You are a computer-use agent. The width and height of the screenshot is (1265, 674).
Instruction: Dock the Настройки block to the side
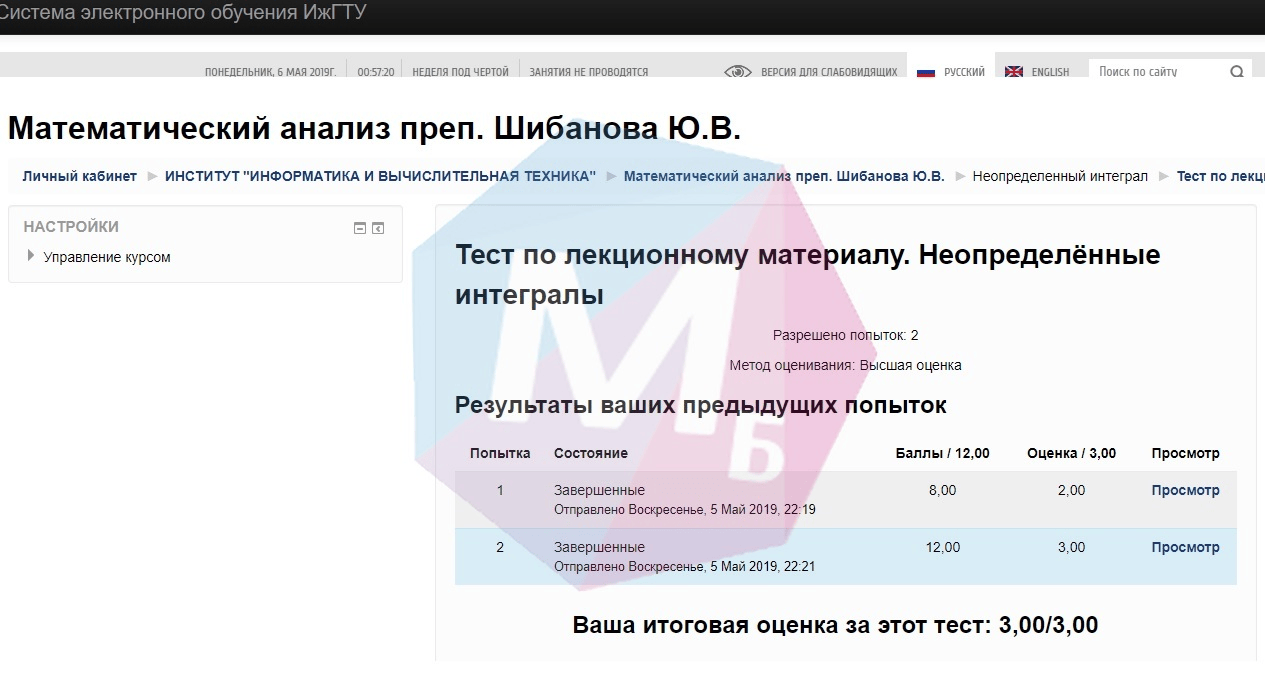point(378,228)
